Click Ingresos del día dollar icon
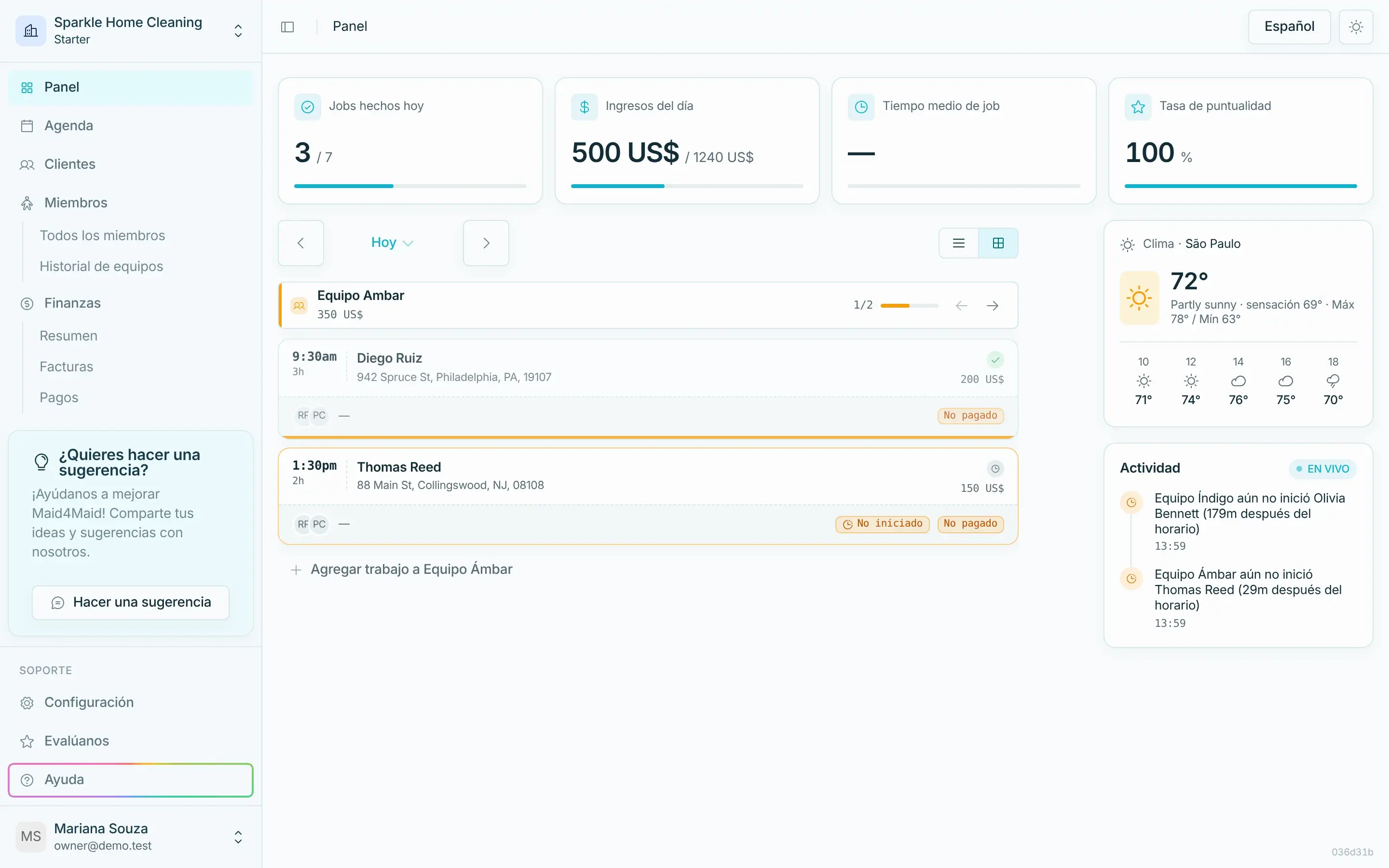 pyautogui.click(x=585, y=107)
